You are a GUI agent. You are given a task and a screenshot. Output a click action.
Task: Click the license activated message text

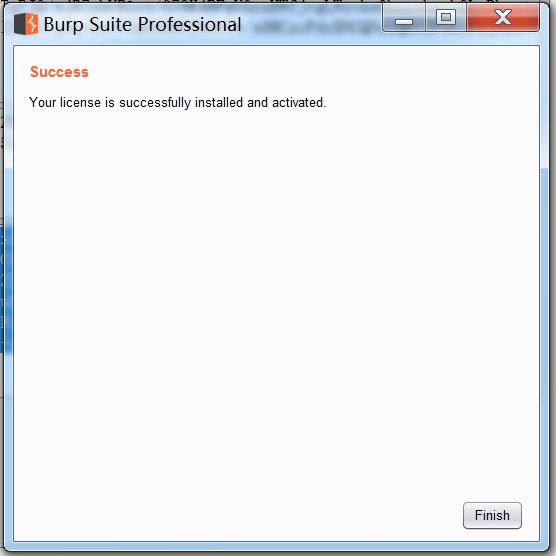click(x=177, y=103)
